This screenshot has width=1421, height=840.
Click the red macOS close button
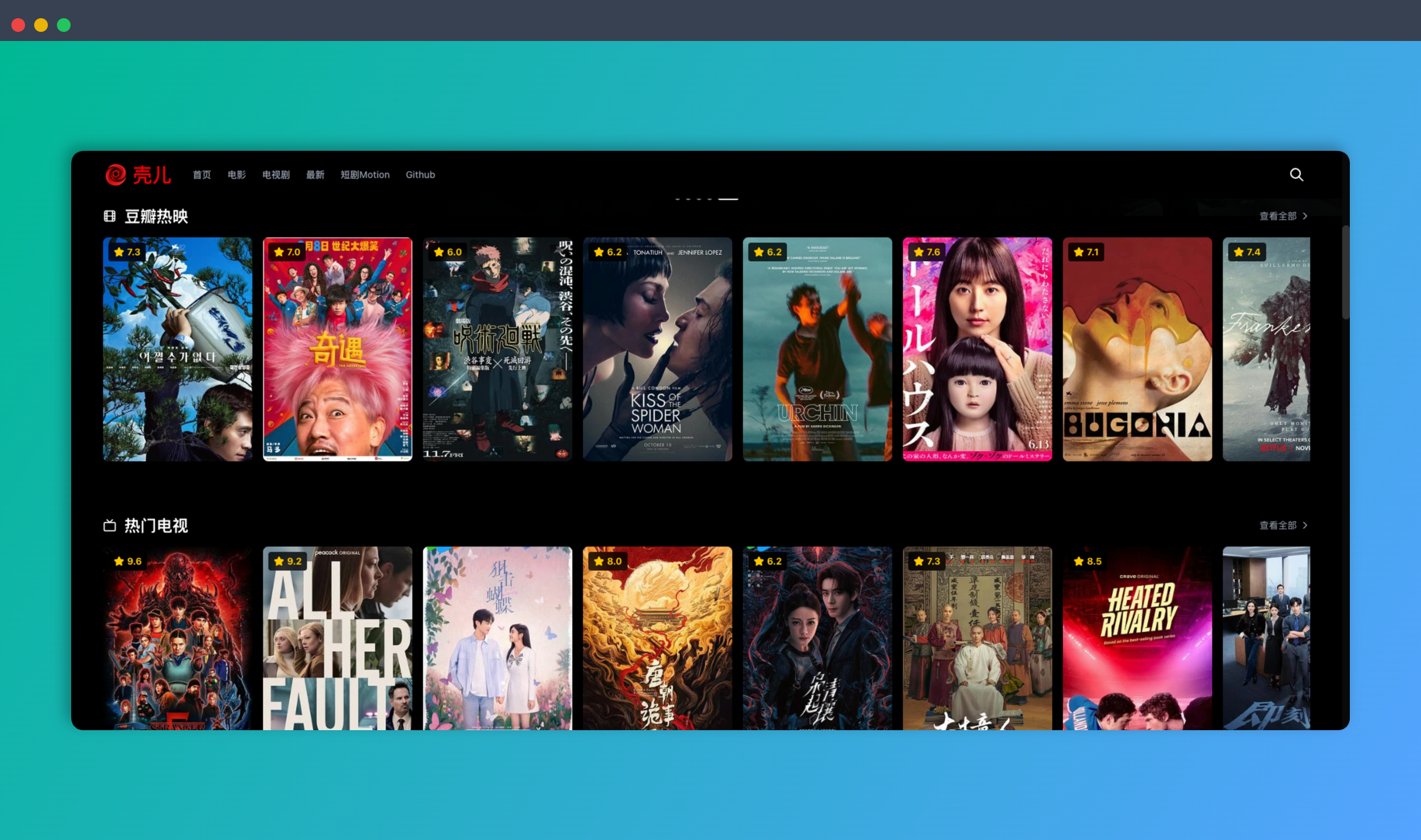pos(18,25)
